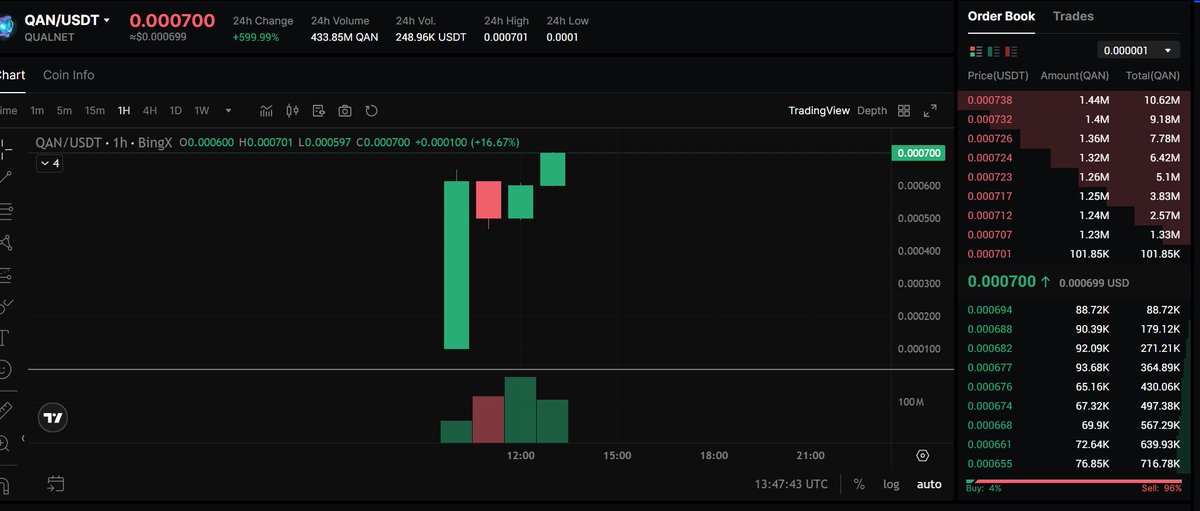1200x511 pixels.
Task: Open the more timeframes dropdown arrow
Action: (228, 110)
